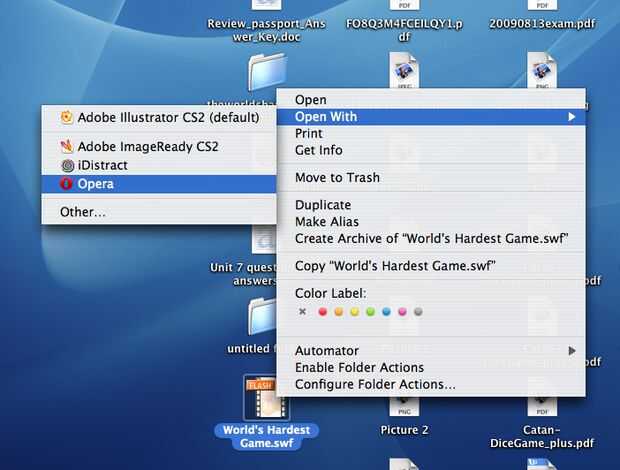
Task: Click the Opera icon in the submenu
Action: [66, 184]
